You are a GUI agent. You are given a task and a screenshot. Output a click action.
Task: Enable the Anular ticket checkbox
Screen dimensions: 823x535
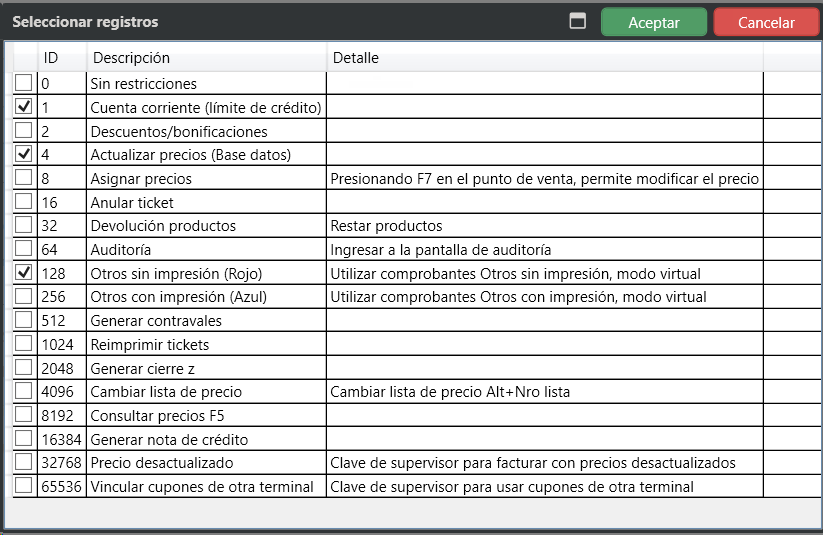coord(23,202)
